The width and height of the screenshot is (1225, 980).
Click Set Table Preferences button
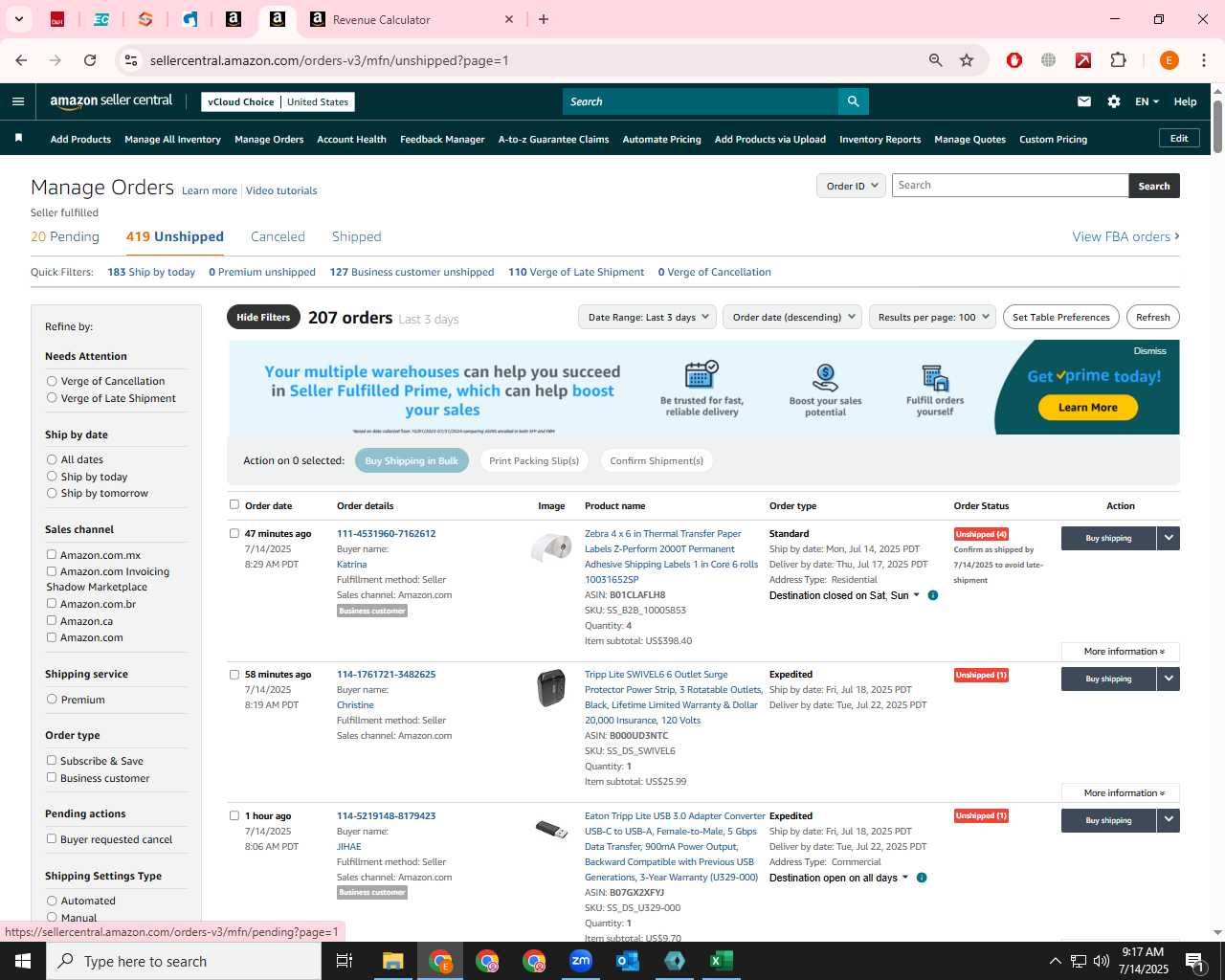click(x=1061, y=317)
